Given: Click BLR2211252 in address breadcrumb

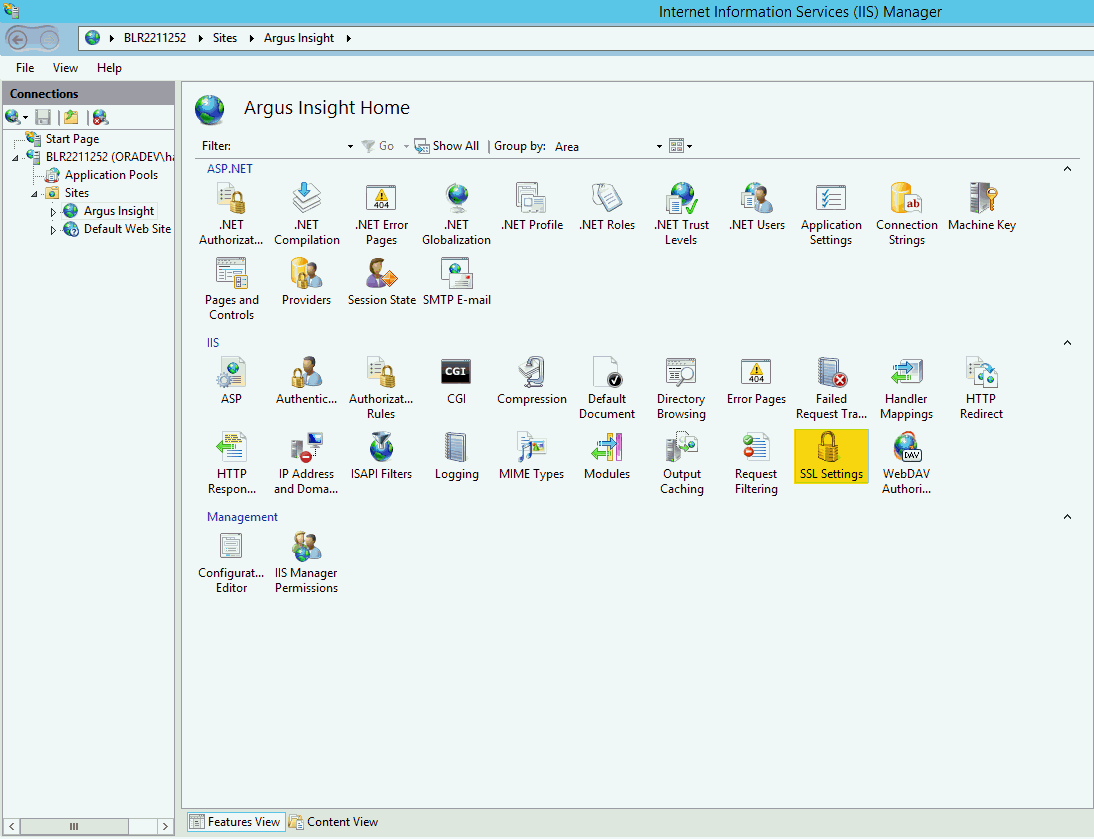Looking at the screenshot, I should pos(155,38).
